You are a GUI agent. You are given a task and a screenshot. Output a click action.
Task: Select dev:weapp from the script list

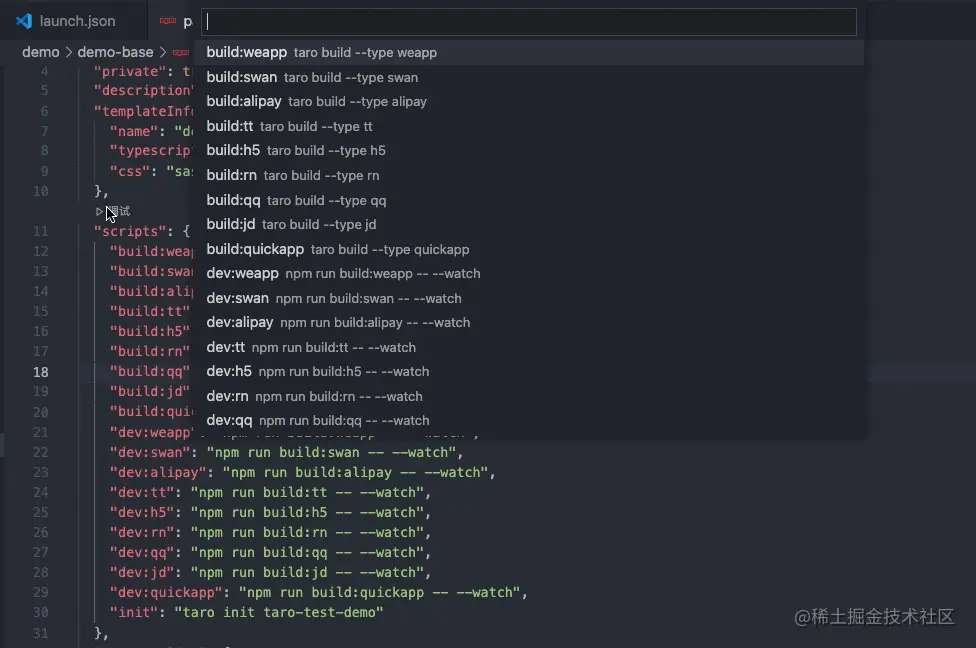tap(530, 274)
